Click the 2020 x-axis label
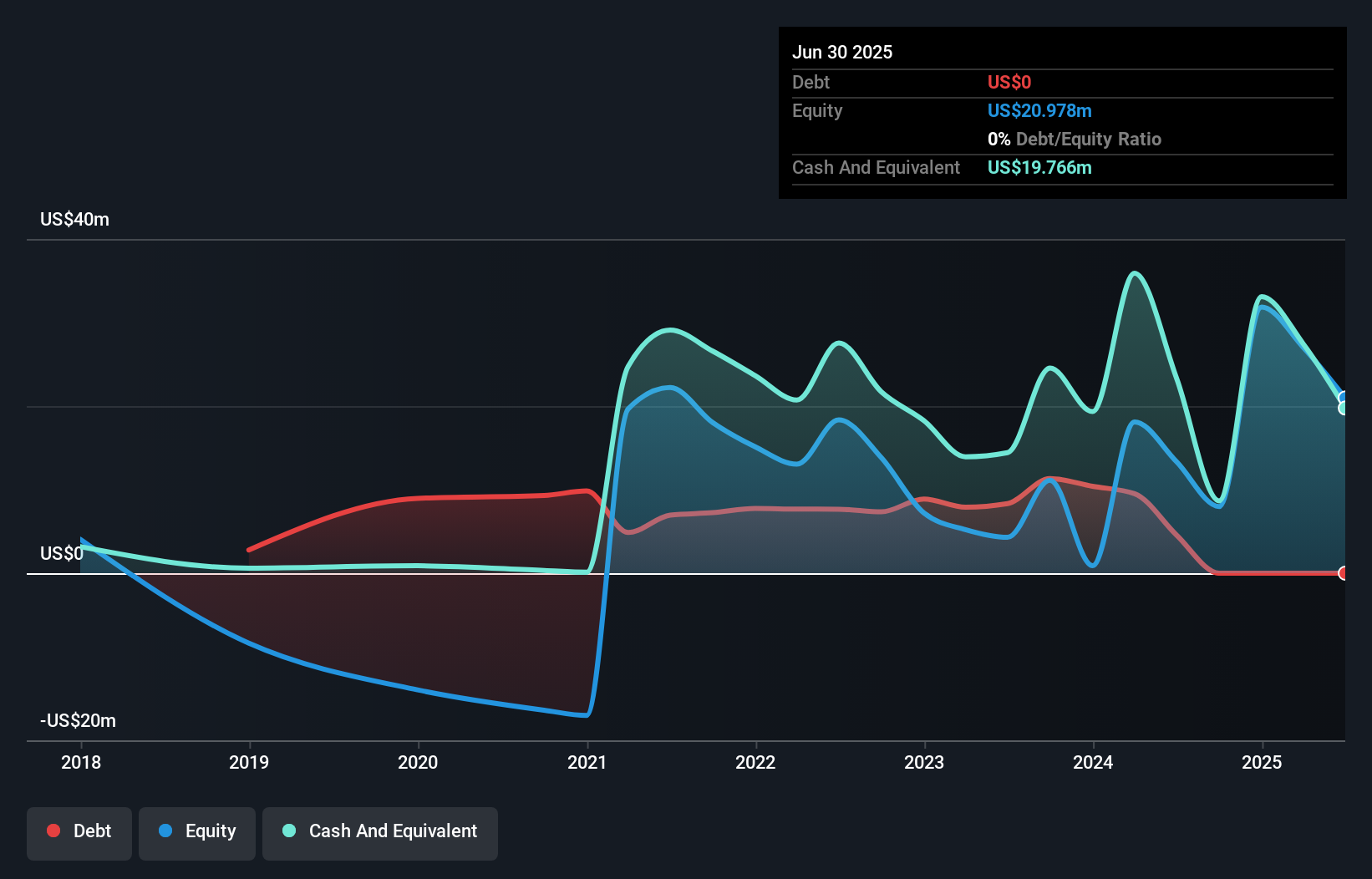Screen dimensions: 1372x879 click(x=418, y=762)
